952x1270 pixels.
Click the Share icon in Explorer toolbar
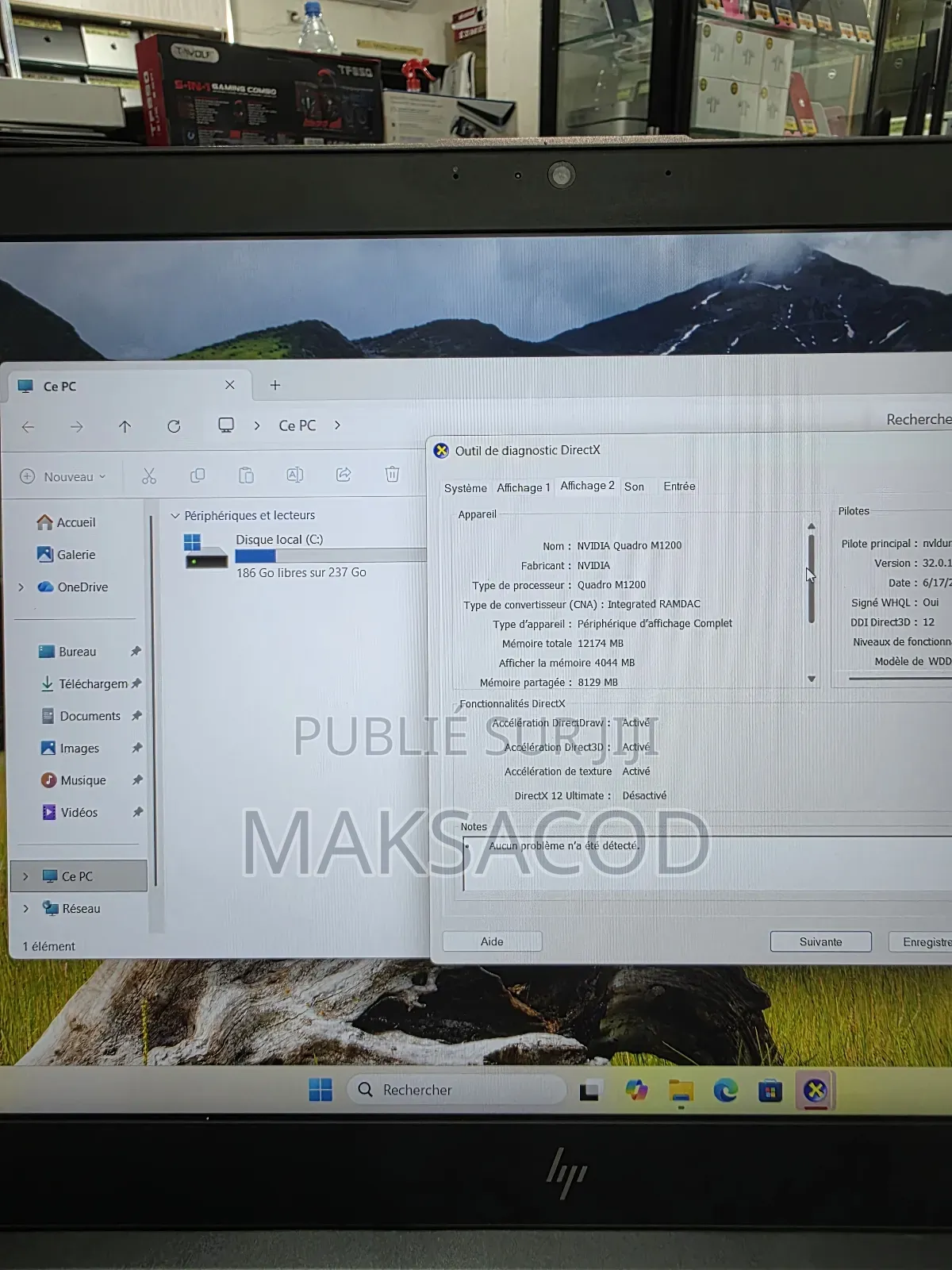coord(344,475)
